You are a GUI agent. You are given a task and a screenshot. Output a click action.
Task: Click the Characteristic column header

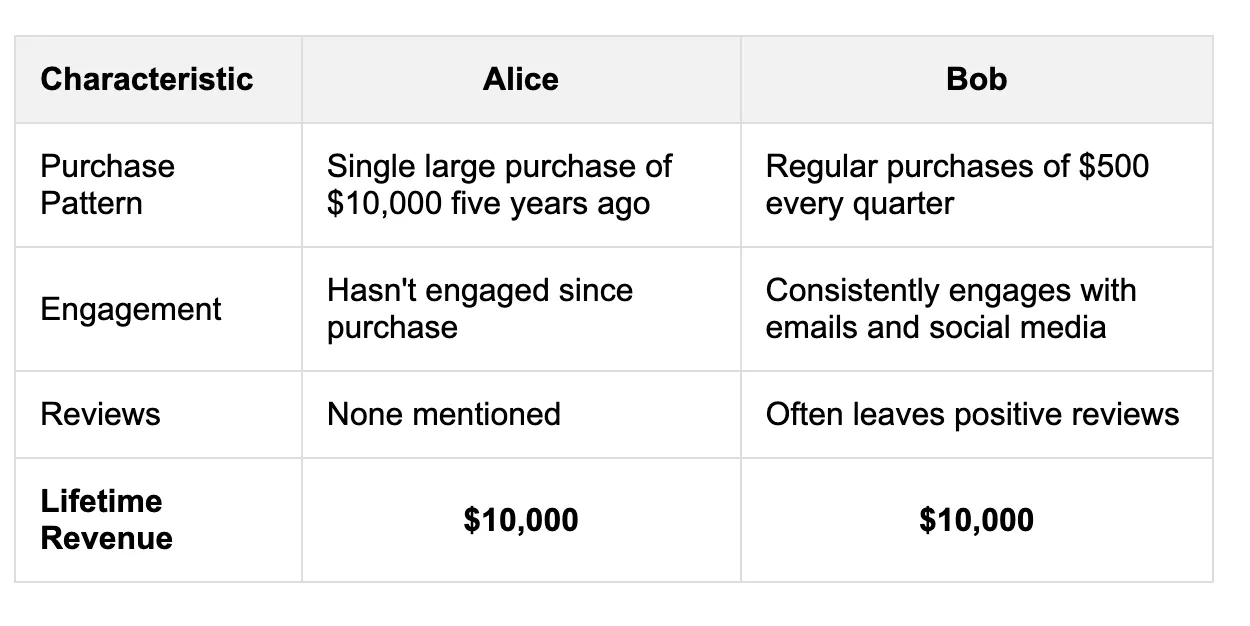(x=147, y=79)
